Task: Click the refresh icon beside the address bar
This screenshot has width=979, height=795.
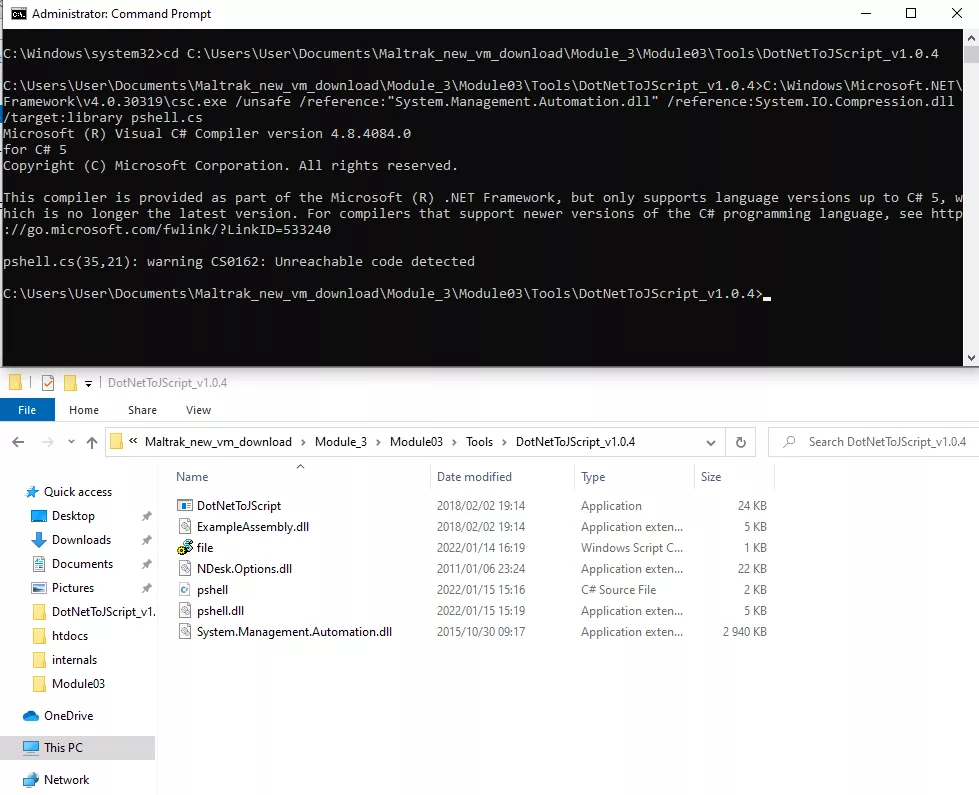Action: click(x=738, y=441)
